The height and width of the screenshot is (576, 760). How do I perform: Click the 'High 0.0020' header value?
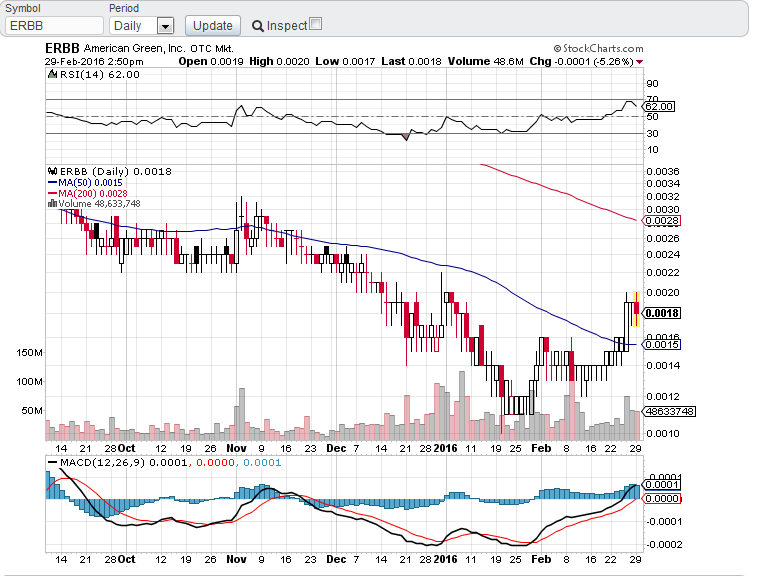[279, 62]
